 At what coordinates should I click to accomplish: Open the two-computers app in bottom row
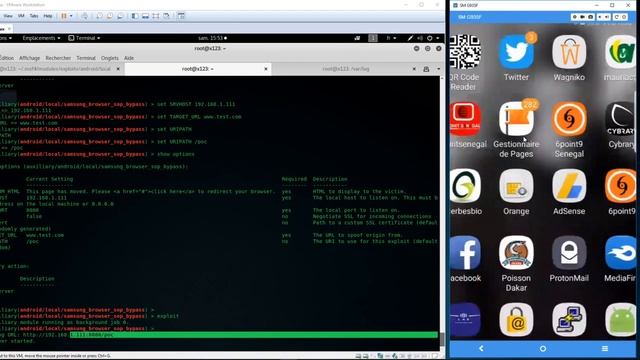569,320
